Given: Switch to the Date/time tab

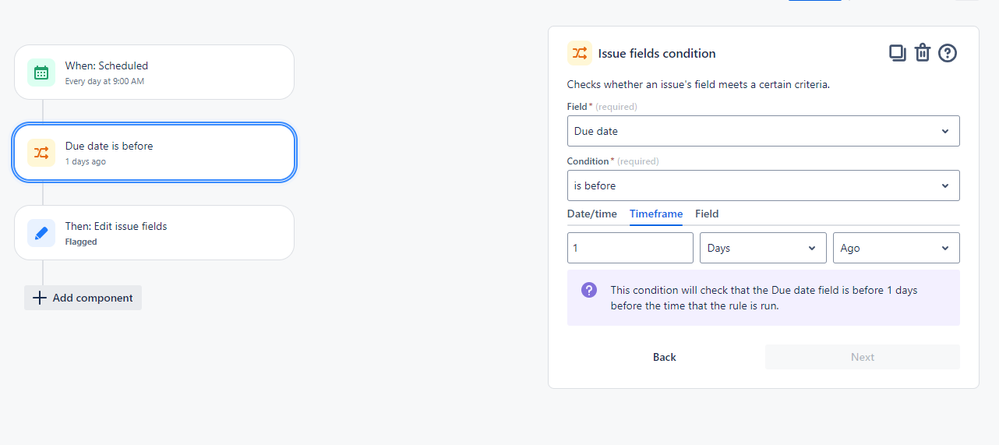Looking at the screenshot, I should pos(592,214).
